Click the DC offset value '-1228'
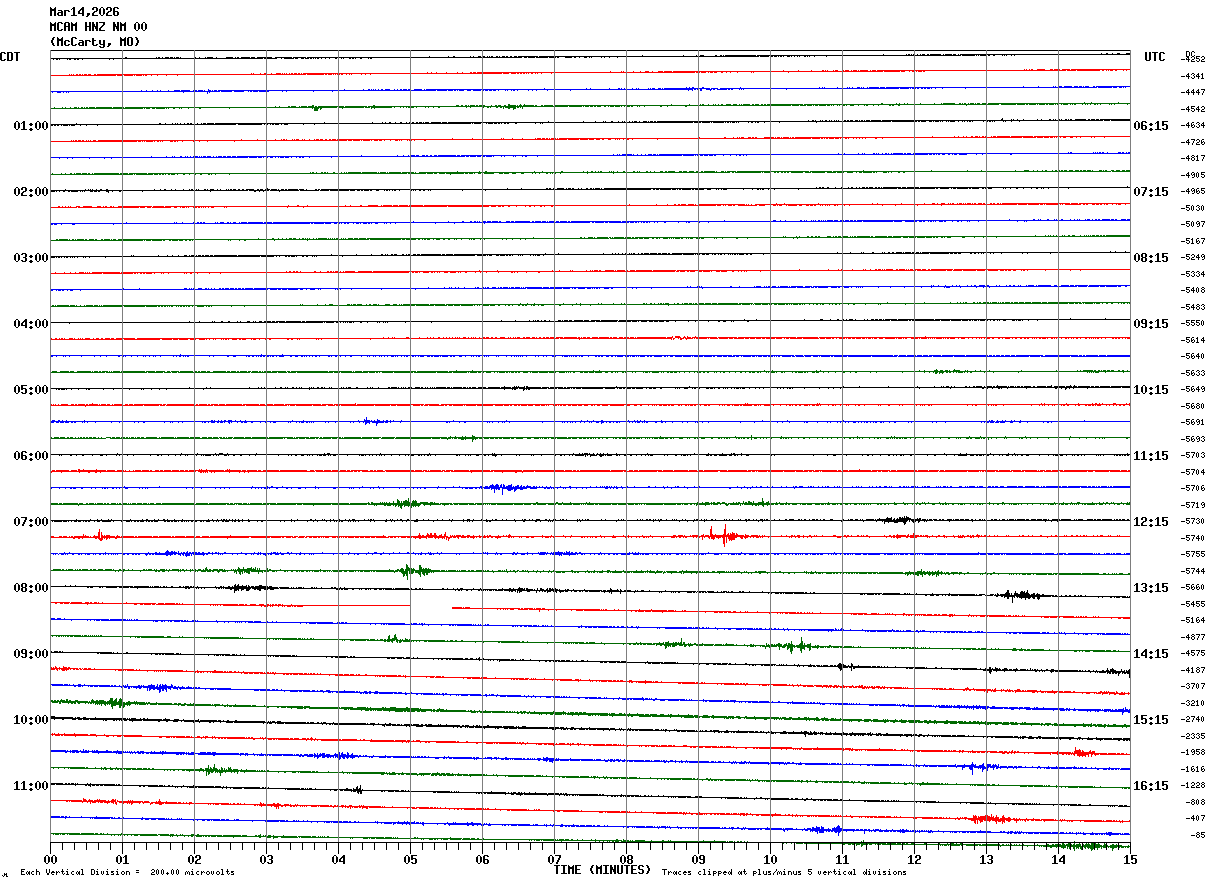This screenshot has height=886, width=1210. [1193, 786]
